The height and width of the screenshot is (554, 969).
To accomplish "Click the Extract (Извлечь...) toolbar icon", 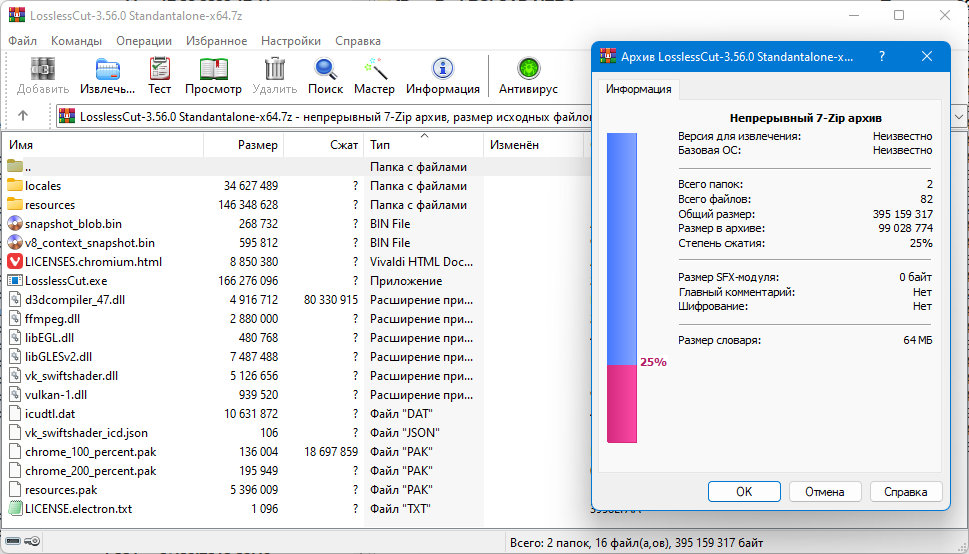I will coord(108,68).
